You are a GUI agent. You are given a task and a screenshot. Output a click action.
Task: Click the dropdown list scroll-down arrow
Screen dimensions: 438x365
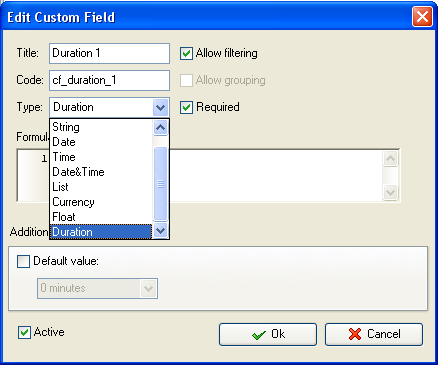click(x=161, y=230)
